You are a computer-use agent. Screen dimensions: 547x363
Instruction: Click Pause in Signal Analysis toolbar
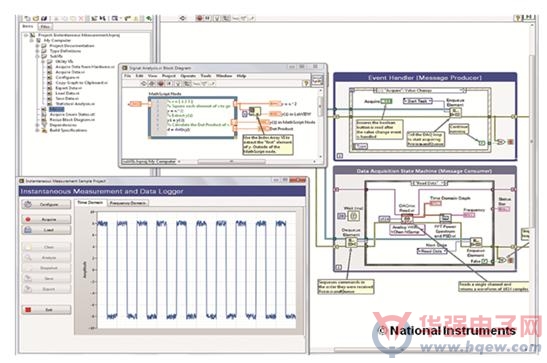coord(169,83)
